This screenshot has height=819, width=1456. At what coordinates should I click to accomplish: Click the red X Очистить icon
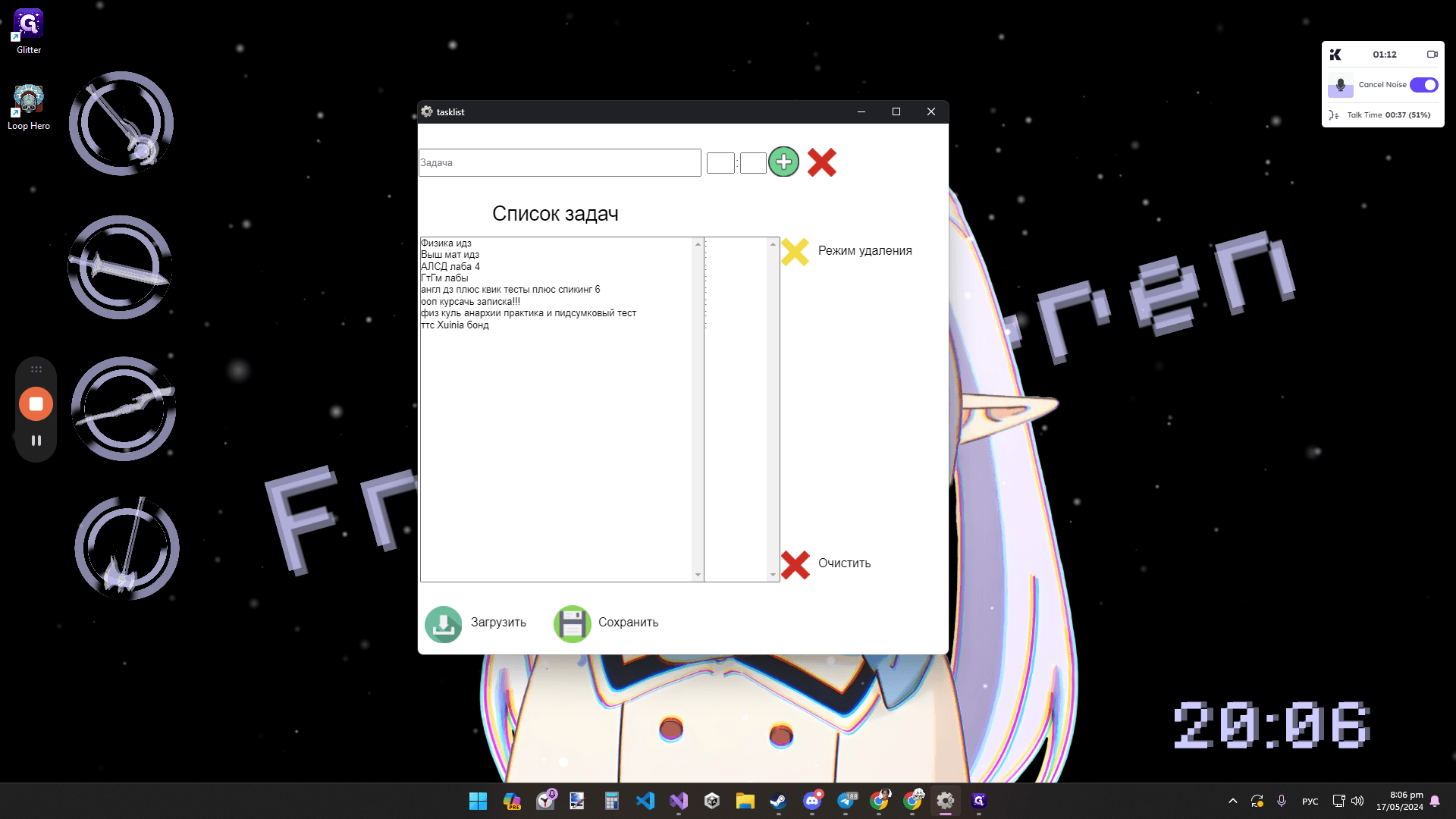795,564
